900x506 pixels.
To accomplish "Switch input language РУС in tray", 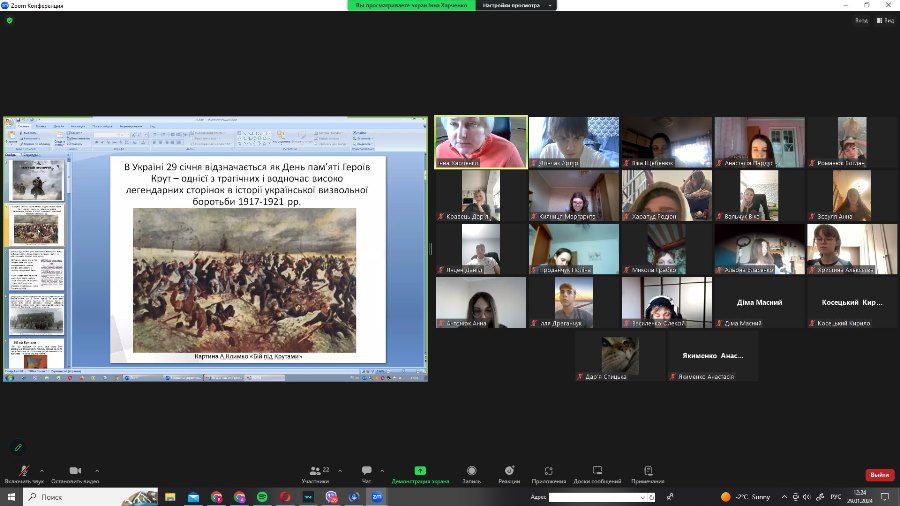I will coord(836,497).
